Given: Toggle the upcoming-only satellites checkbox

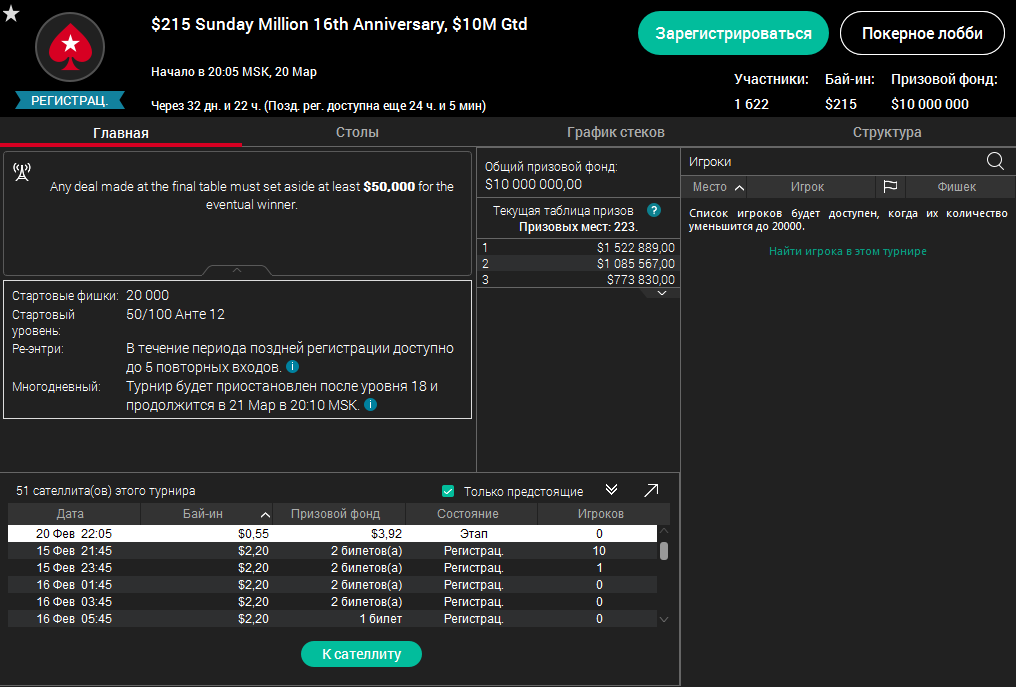Looking at the screenshot, I should click(448, 491).
